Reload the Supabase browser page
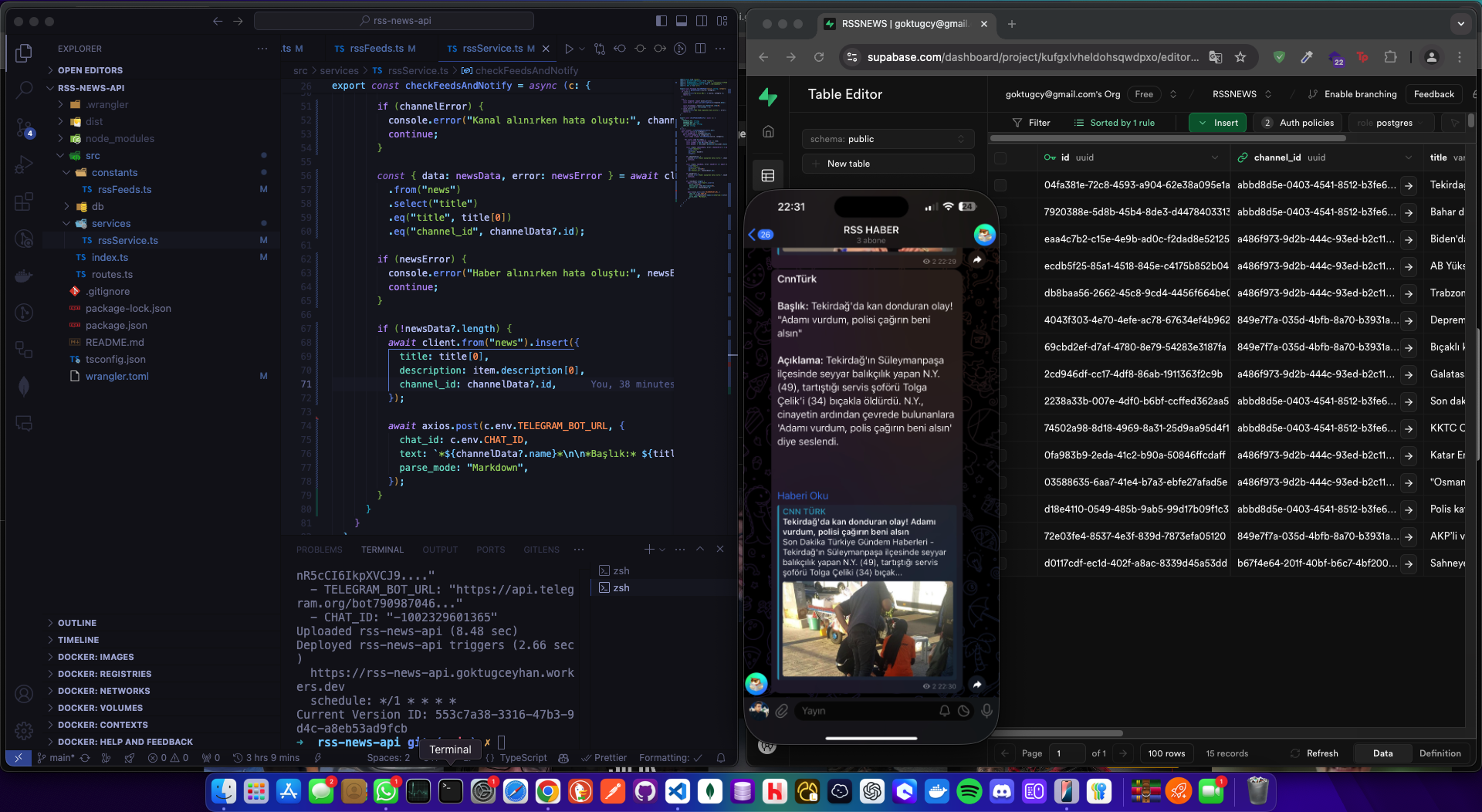Viewport: 1482px width, 812px height. click(x=819, y=57)
